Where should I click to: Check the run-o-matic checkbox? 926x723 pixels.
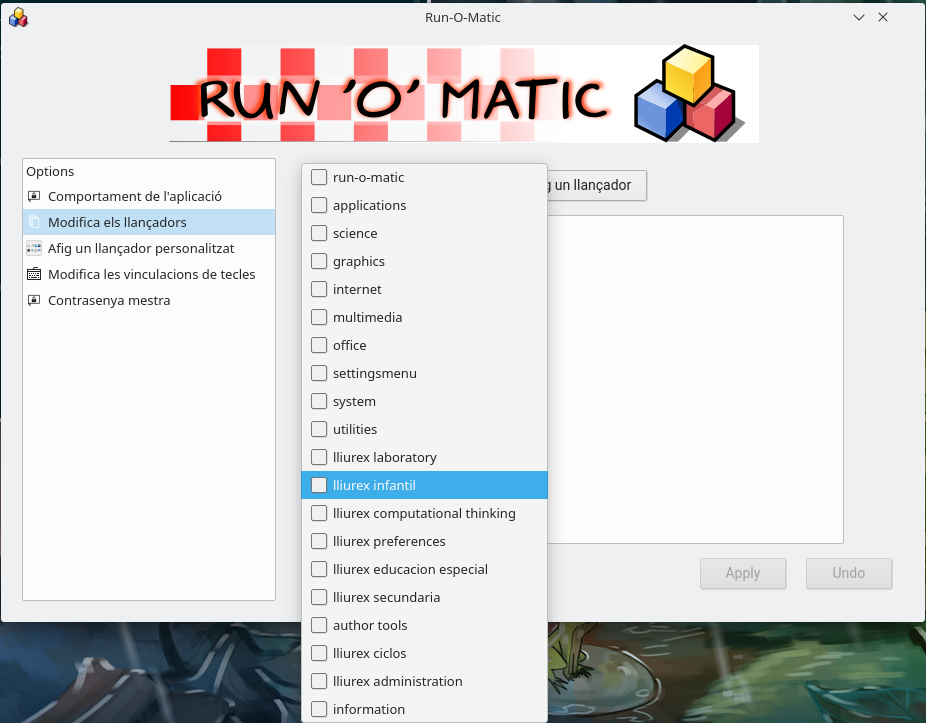click(319, 177)
